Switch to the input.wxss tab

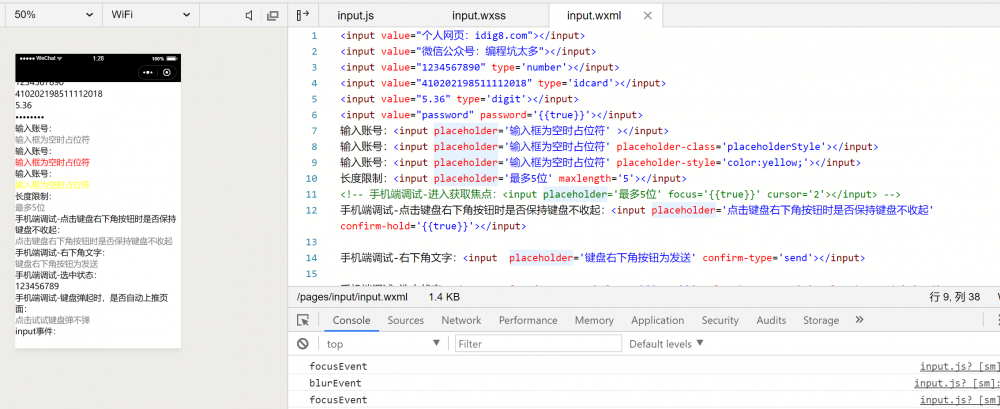tap(479, 15)
